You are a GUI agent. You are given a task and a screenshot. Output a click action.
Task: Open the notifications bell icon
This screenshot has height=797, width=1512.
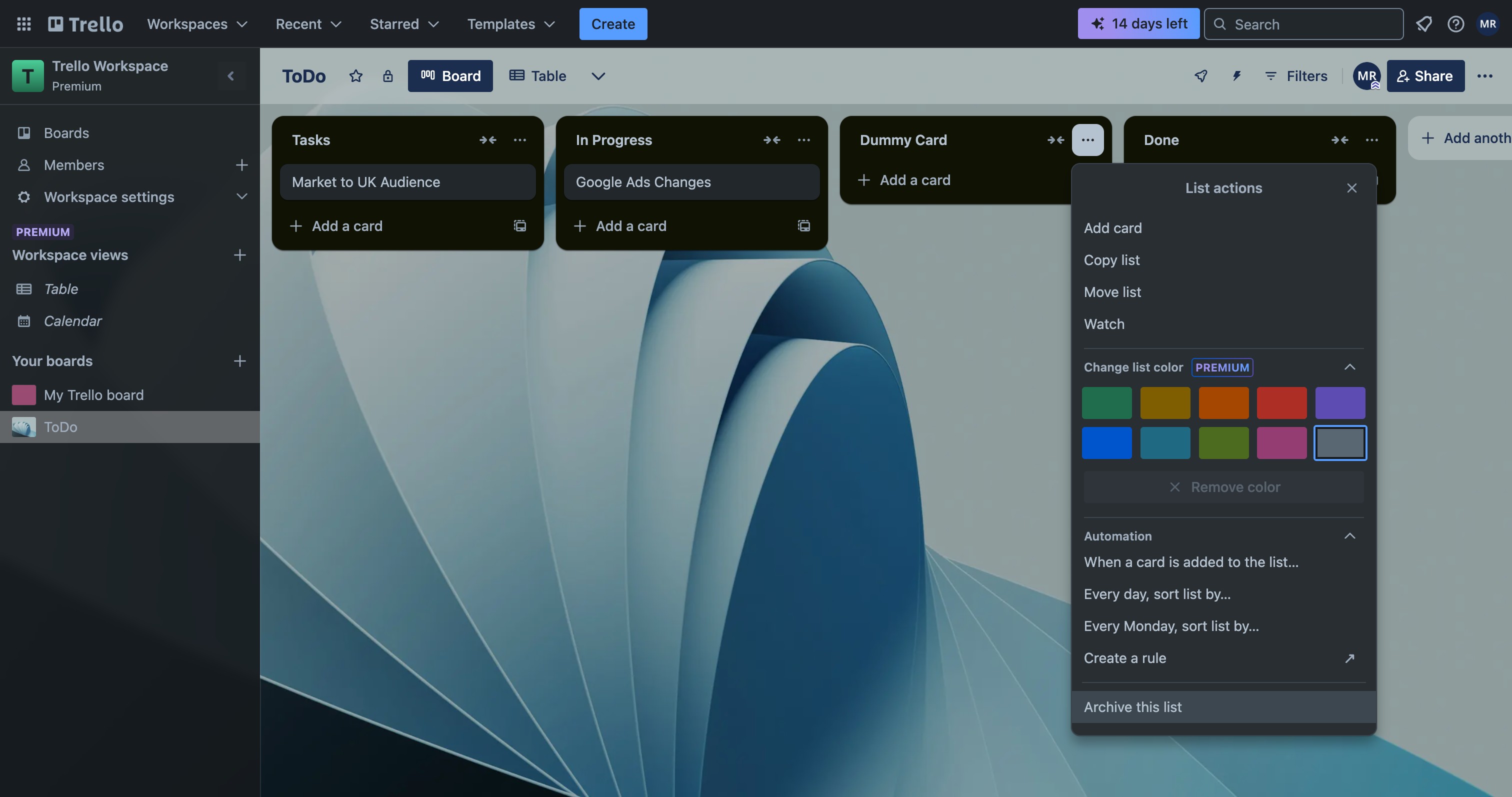pos(1423,24)
